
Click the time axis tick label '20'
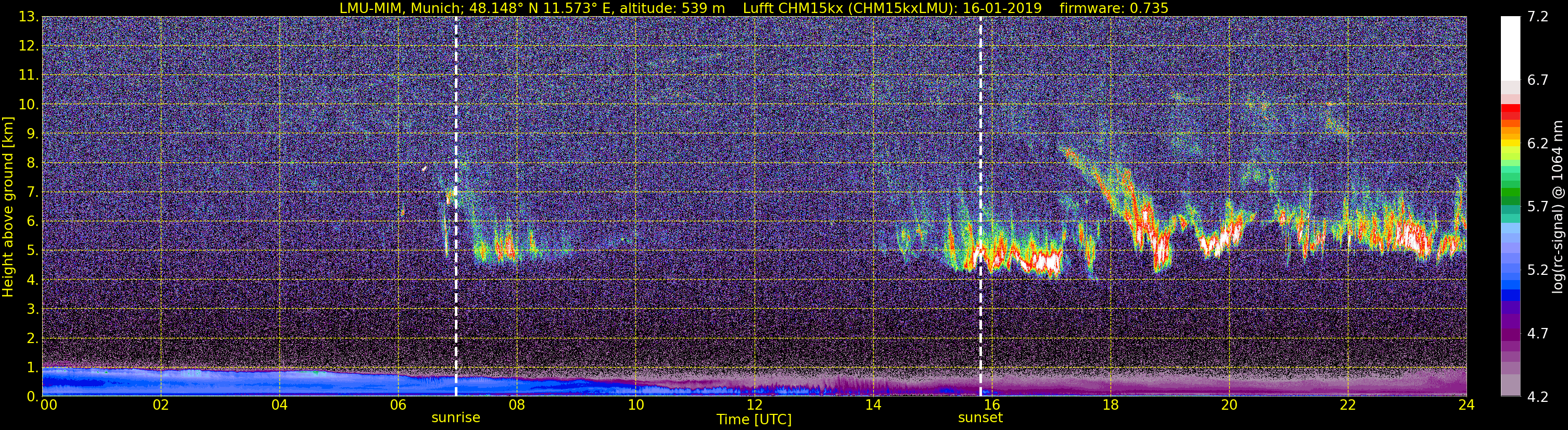tap(1229, 406)
